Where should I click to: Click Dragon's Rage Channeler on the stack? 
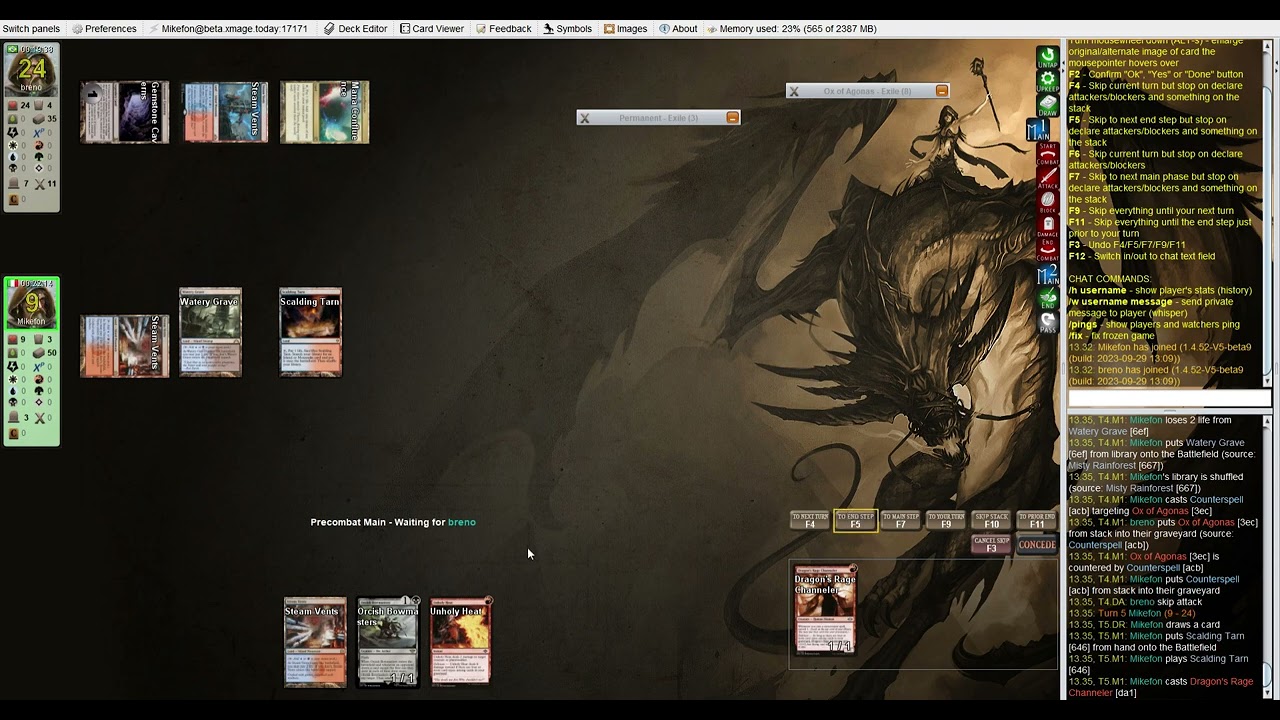[x=825, y=610]
